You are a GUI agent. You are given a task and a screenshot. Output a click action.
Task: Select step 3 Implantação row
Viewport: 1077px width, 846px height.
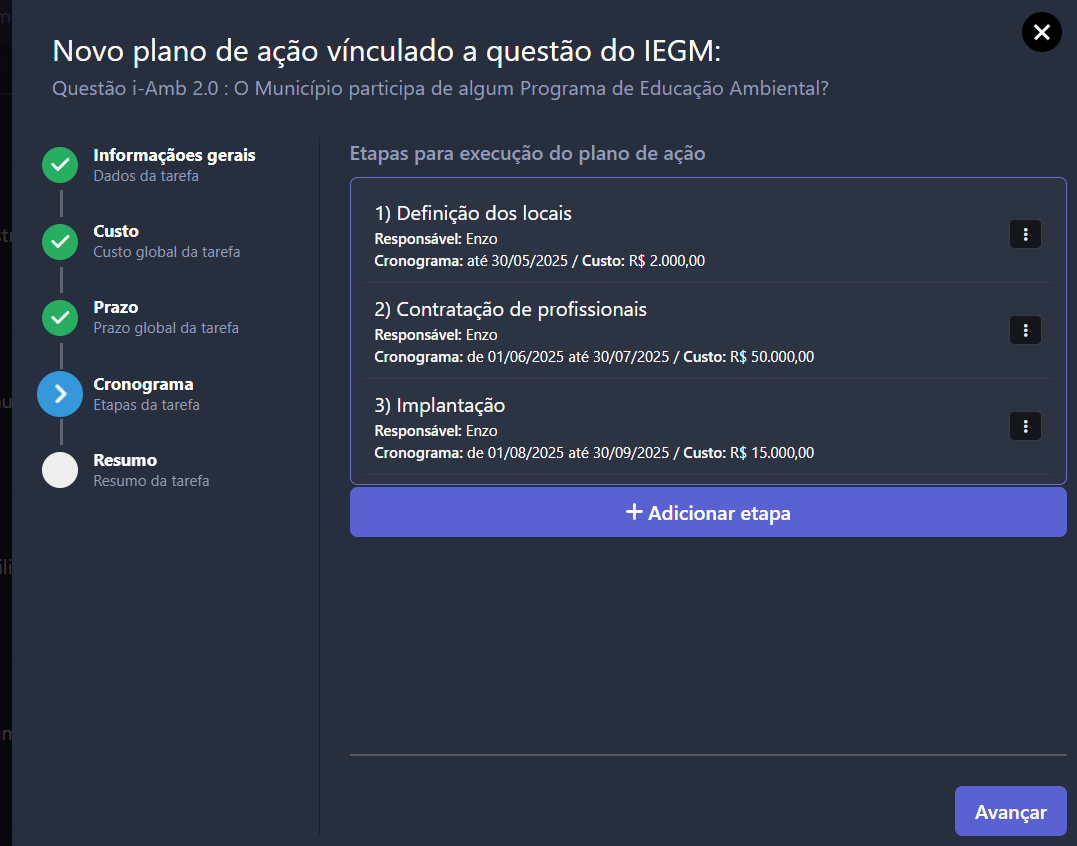coord(707,427)
